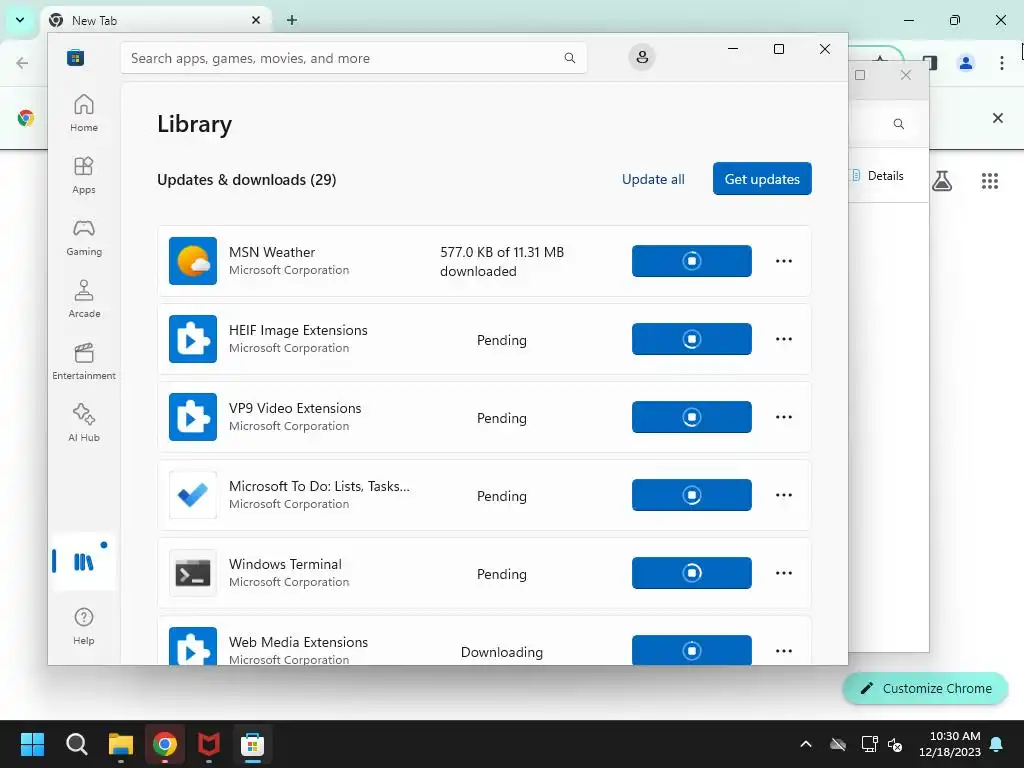Open Chrome profile avatar
The width and height of the screenshot is (1024, 768).
coord(965,63)
